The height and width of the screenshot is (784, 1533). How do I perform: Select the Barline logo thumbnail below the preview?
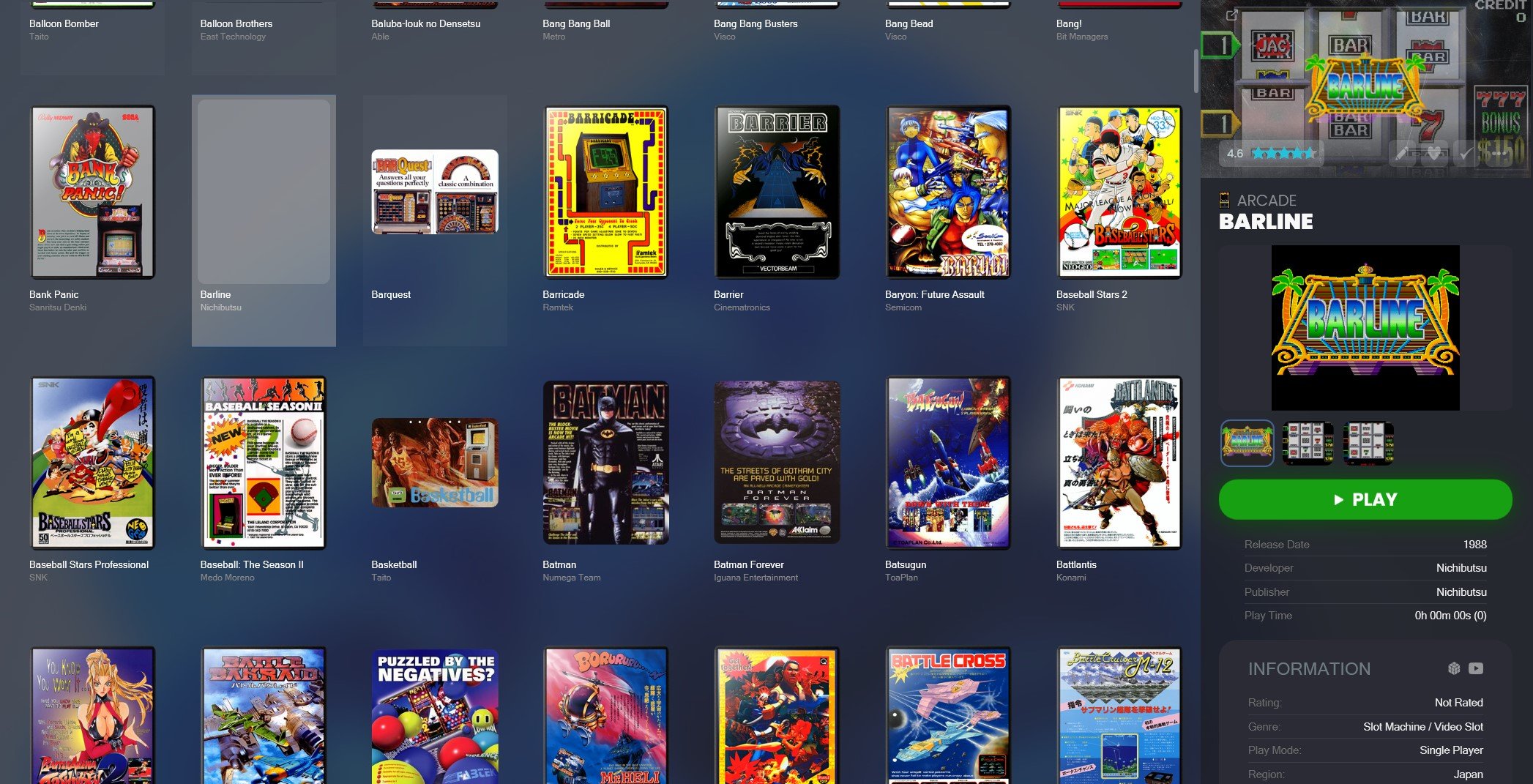tap(1247, 443)
